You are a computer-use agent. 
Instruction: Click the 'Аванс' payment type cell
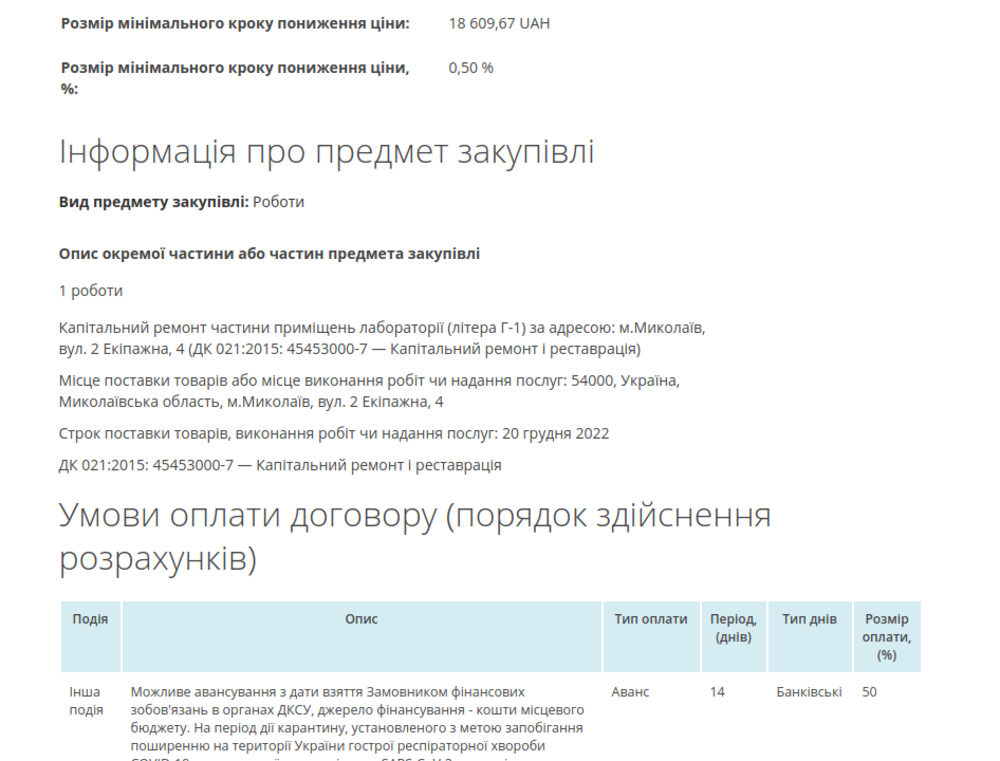click(630, 692)
